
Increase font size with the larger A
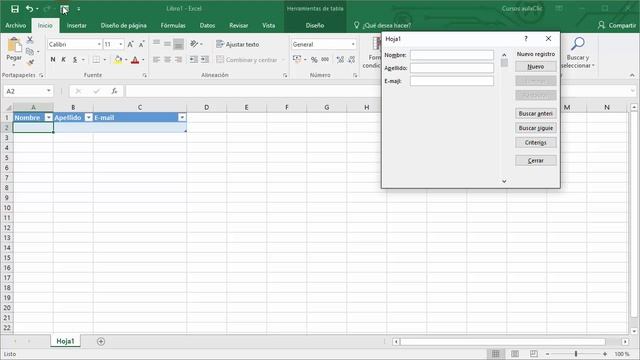point(131,44)
